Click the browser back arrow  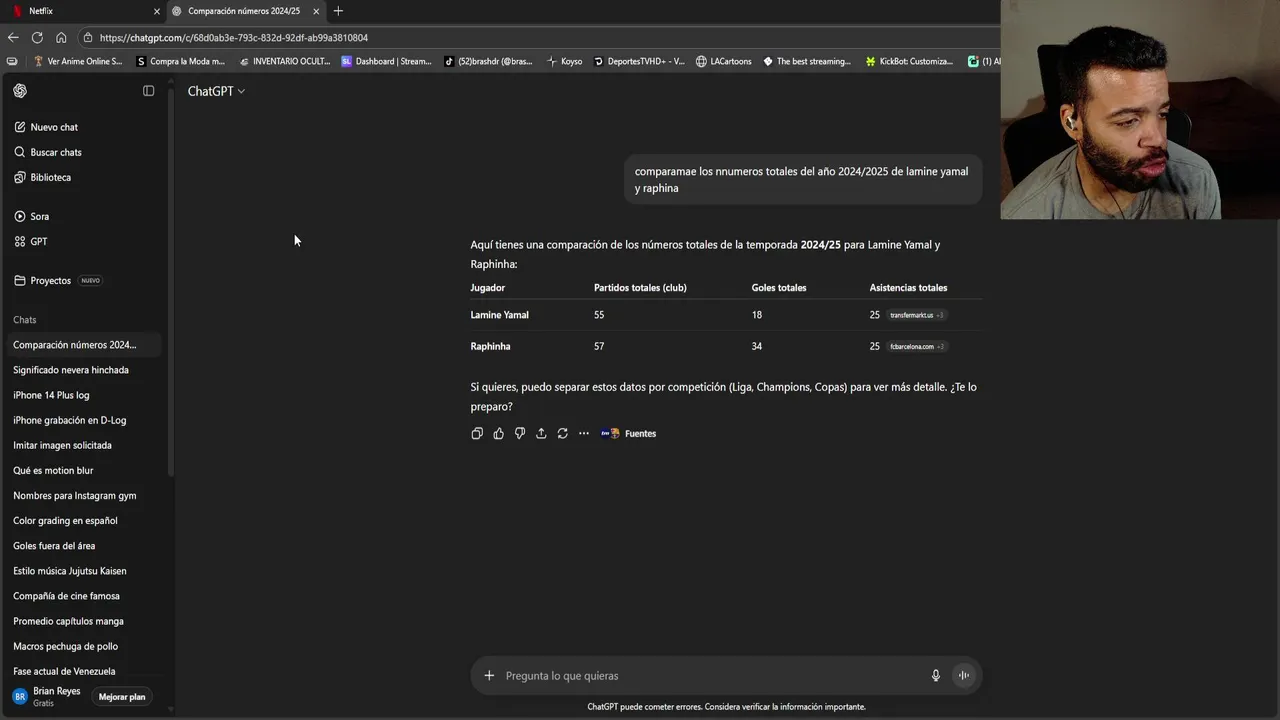tap(13, 37)
